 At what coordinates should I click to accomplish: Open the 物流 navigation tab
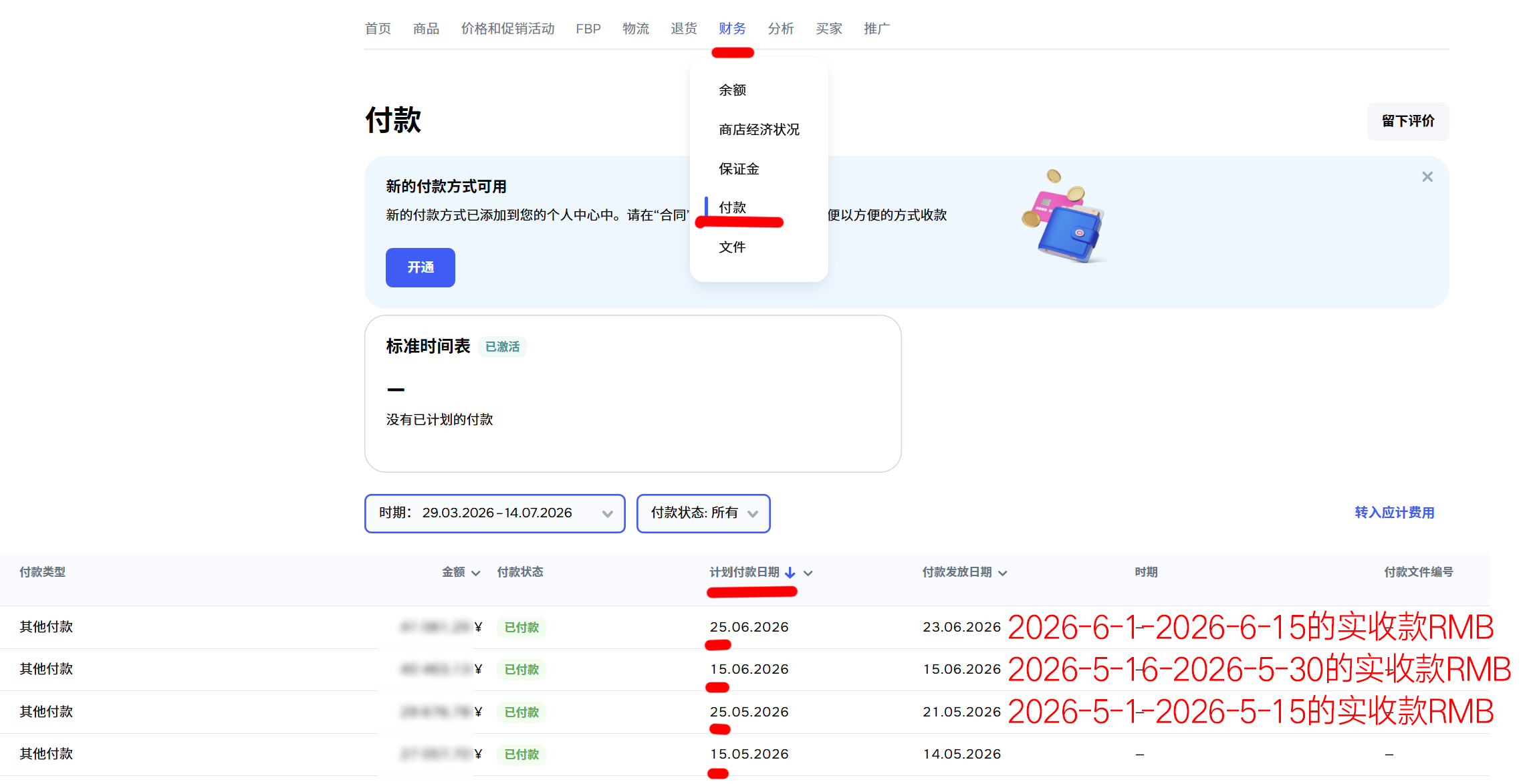(x=636, y=29)
